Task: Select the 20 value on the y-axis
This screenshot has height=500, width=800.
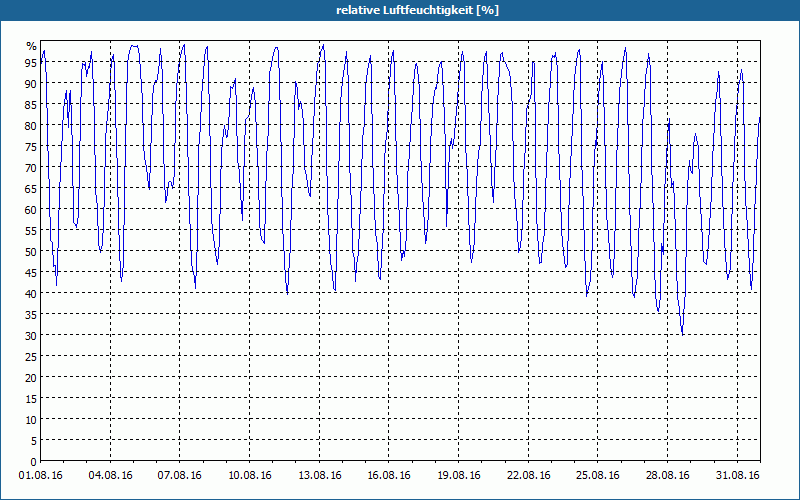Action: [32, 378]
